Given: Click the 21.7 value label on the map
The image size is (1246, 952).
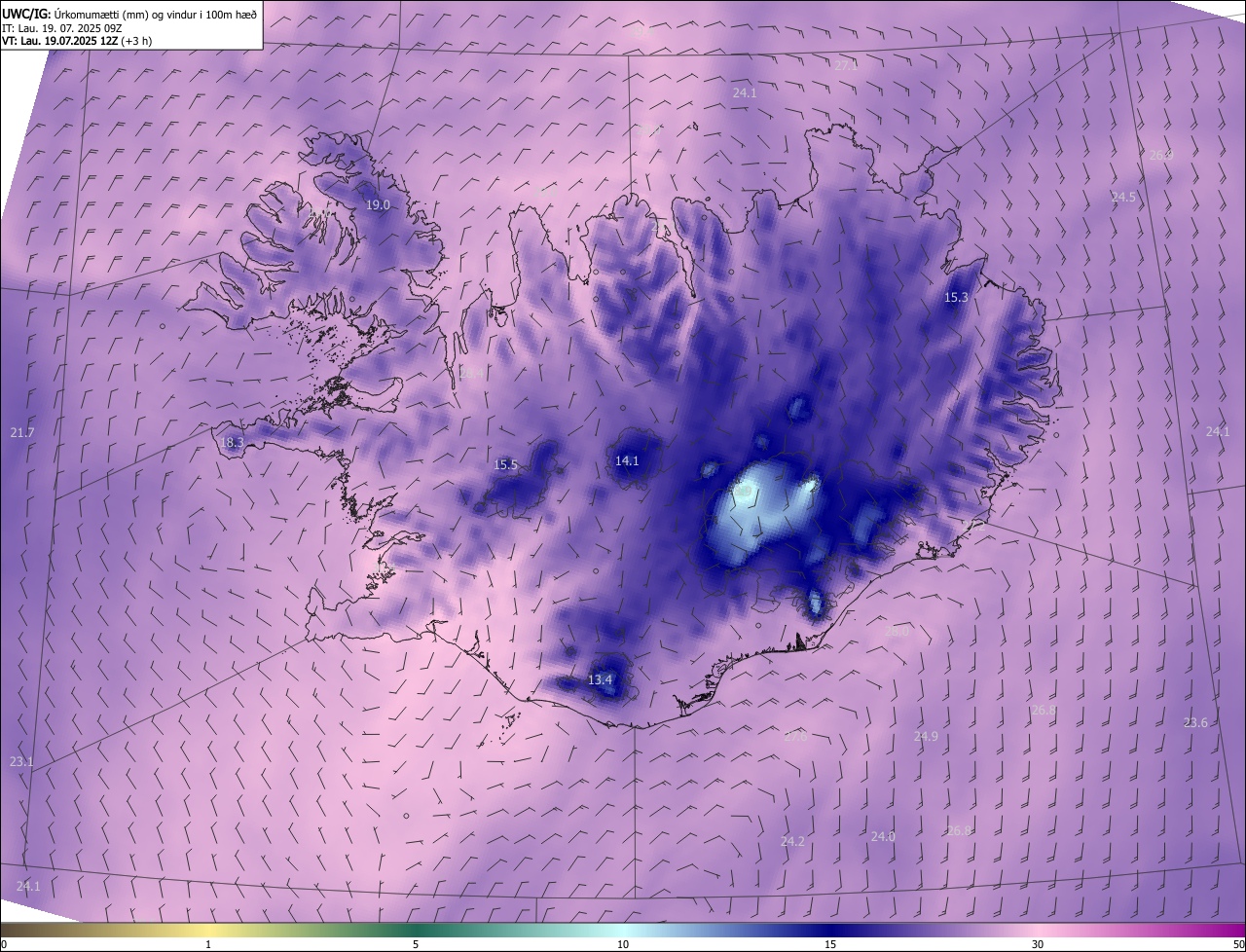Looking at the screenshot, I should [x=21, y=432].
